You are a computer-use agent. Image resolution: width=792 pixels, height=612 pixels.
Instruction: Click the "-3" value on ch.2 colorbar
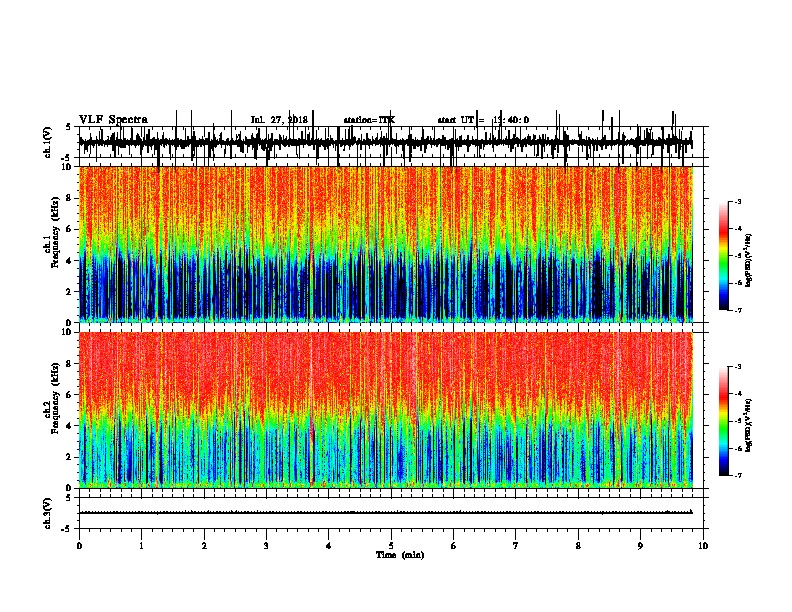click(x=737, y=367)
